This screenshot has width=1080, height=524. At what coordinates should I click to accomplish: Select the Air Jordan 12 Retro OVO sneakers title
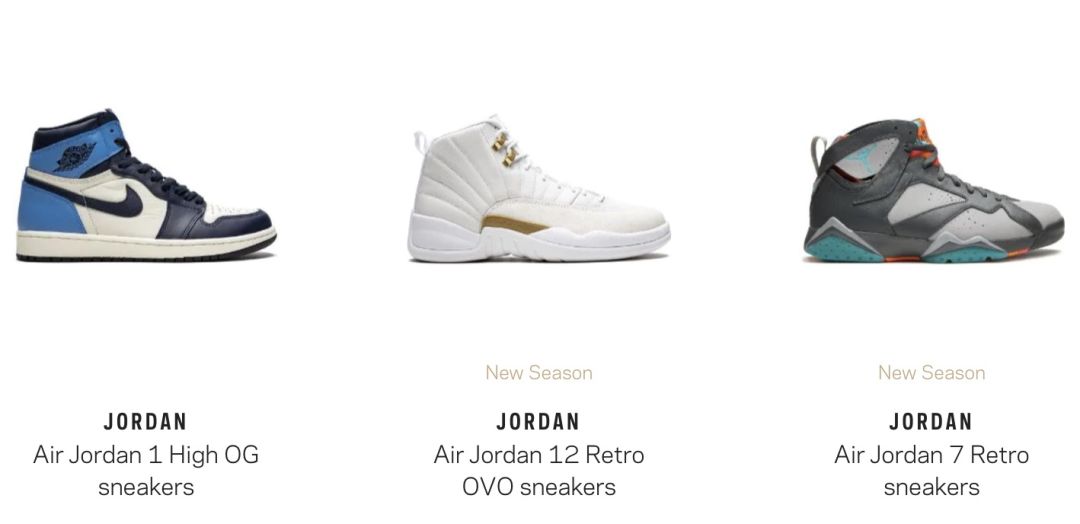[539, 470]
